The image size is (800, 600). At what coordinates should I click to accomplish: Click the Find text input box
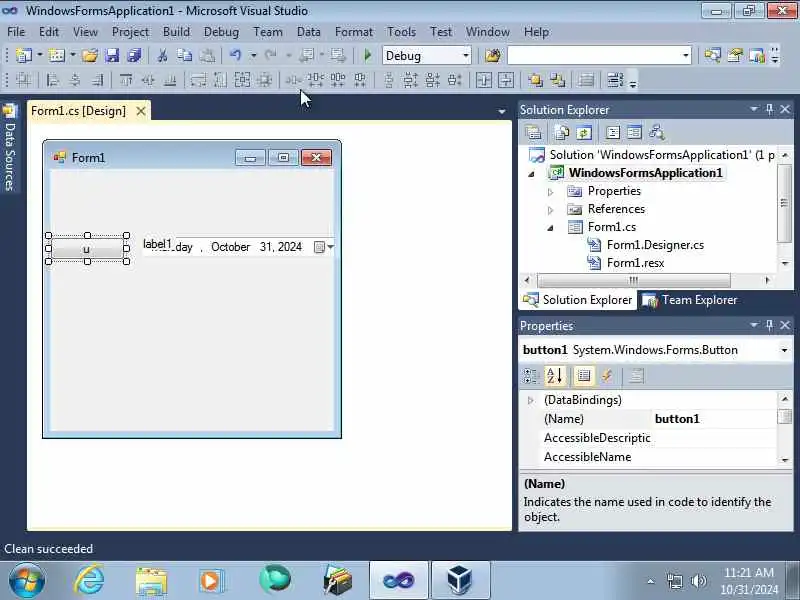point(594,55)
